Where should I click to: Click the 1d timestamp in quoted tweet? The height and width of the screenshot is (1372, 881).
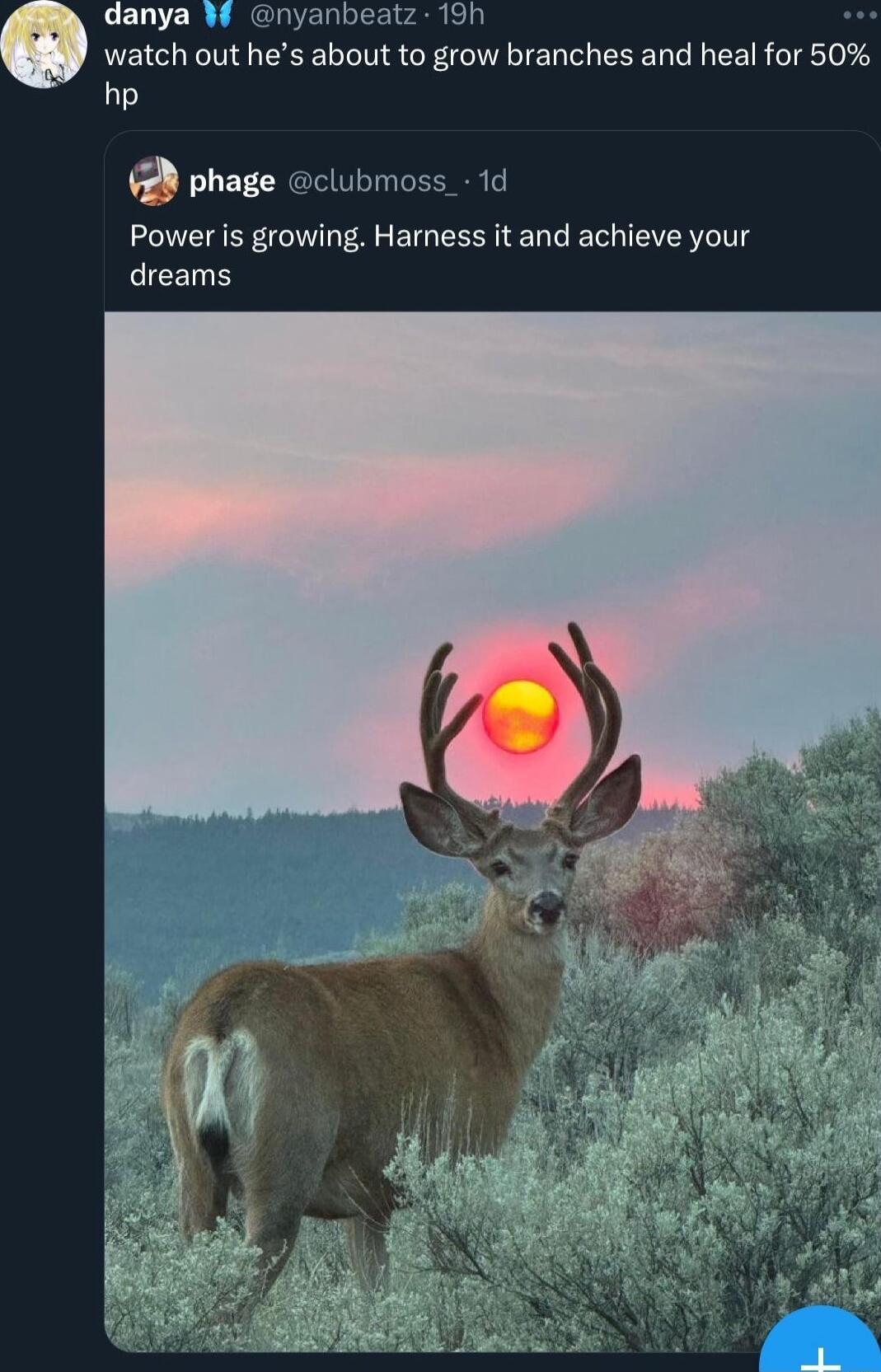tap(492, 180)
